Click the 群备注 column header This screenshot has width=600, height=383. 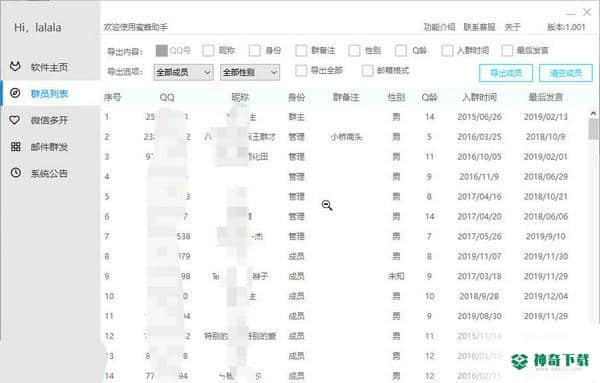[346, 97]
